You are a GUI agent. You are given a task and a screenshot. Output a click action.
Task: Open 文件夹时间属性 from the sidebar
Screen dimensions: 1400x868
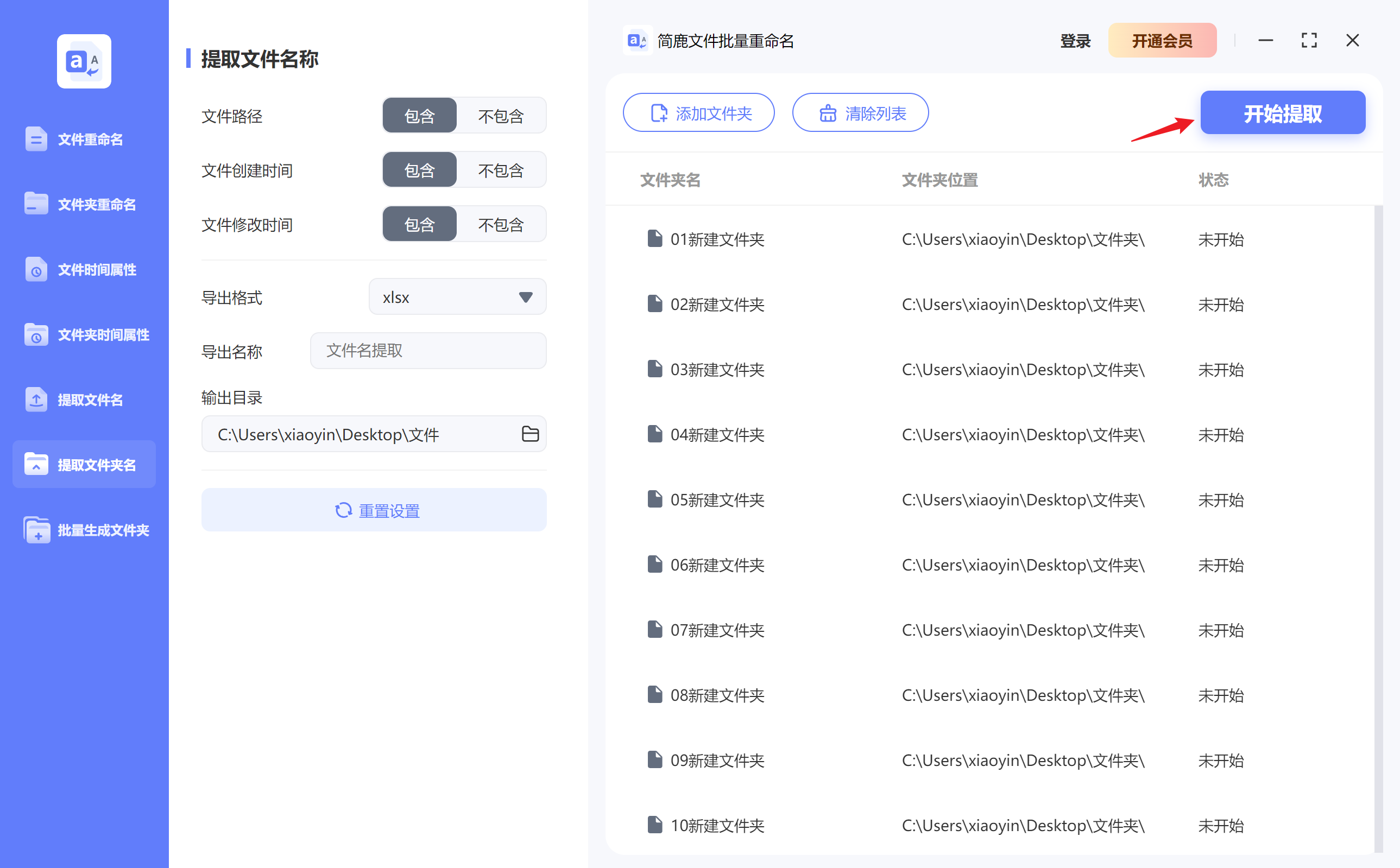coord(36,335)
